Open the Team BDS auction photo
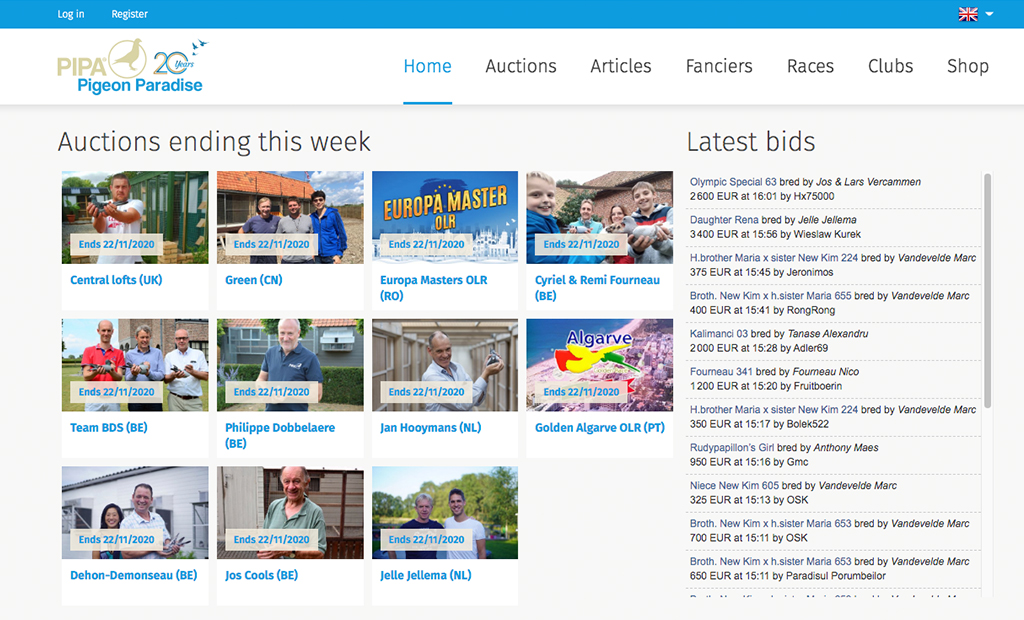1024x620 pixels. pyautogui.click(x=135, y=365)
